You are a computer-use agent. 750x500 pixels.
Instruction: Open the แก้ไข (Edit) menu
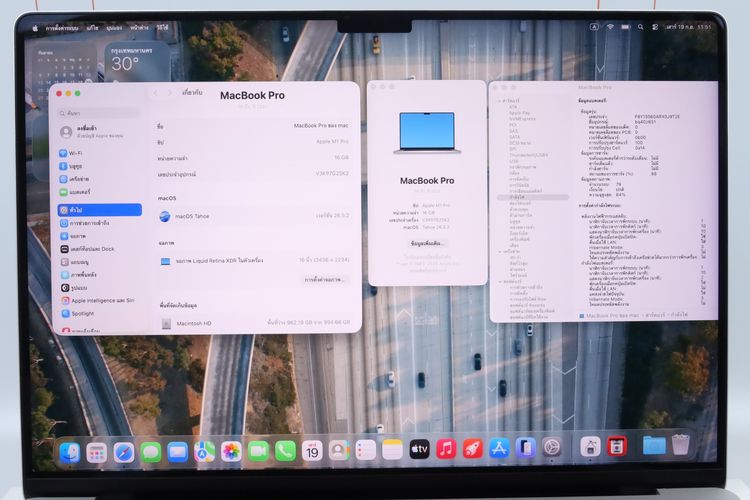(92, 28)
